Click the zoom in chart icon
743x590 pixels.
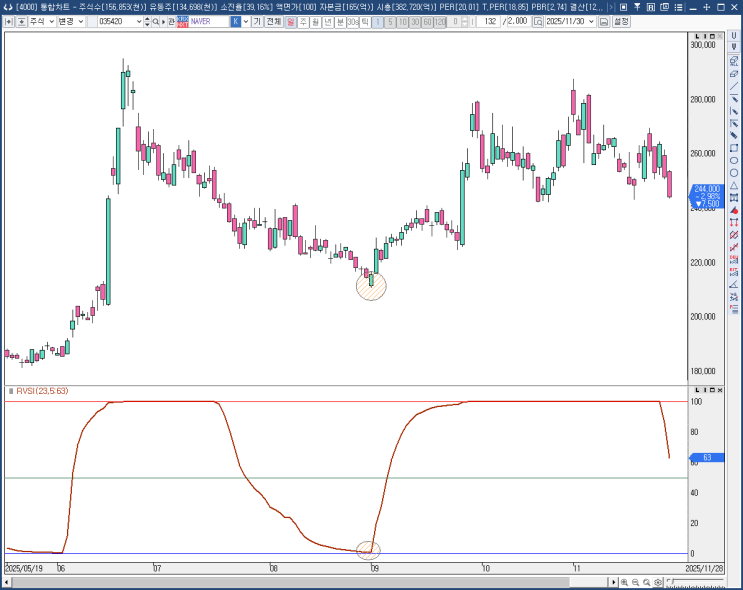625,582
